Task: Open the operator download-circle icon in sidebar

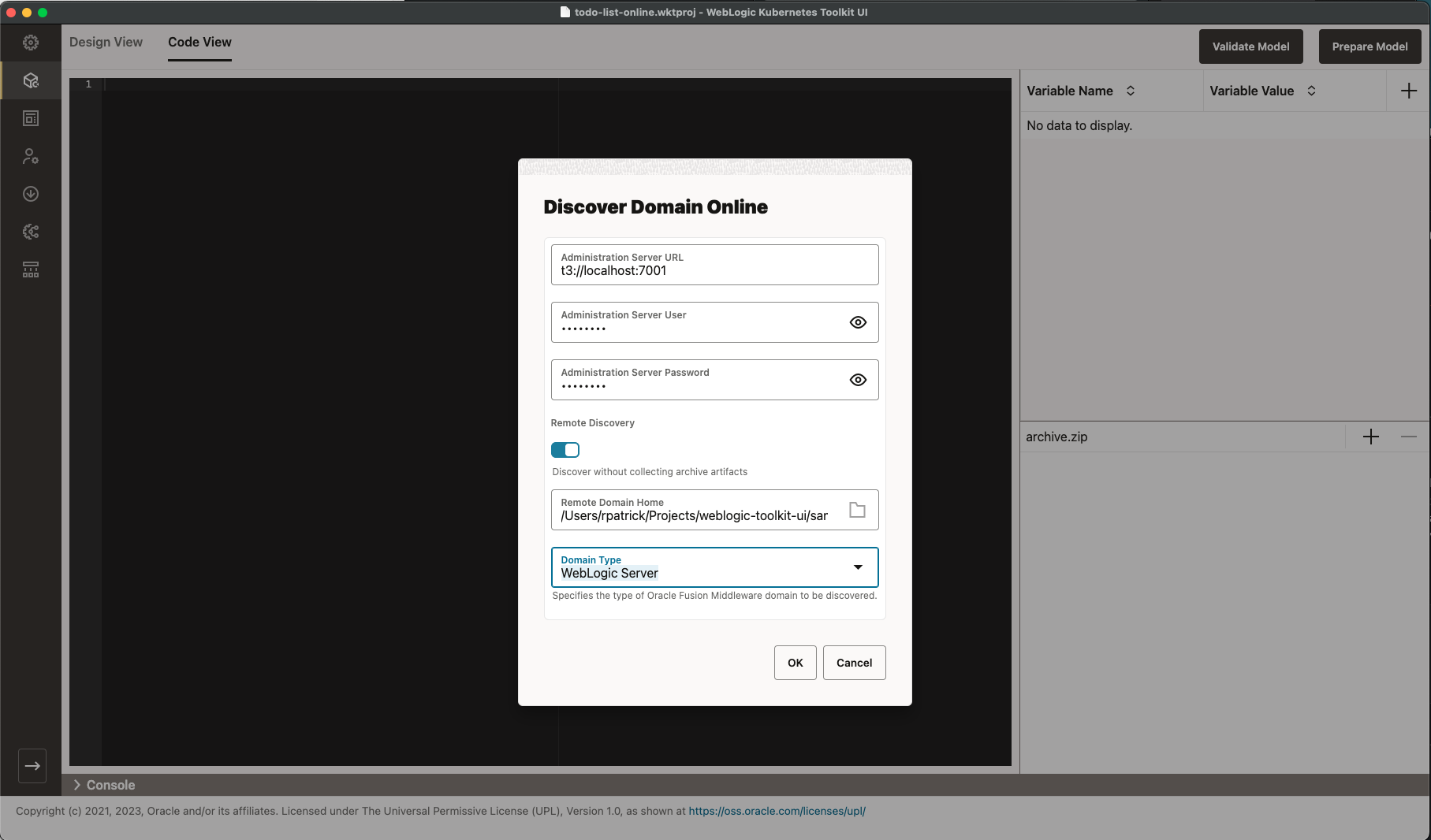Action: [x=31, y=194]
